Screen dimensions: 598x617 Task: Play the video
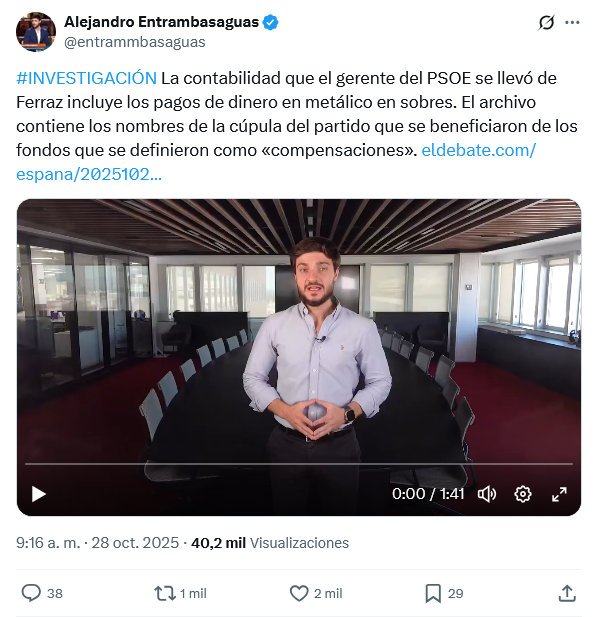(39, 494)
